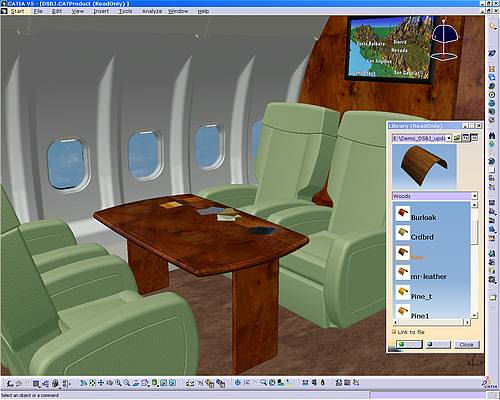Click the Zoom Out magnifier icon
Viewport: 500px width, 400px height.
pyautogui.click(x=127, y=383)
